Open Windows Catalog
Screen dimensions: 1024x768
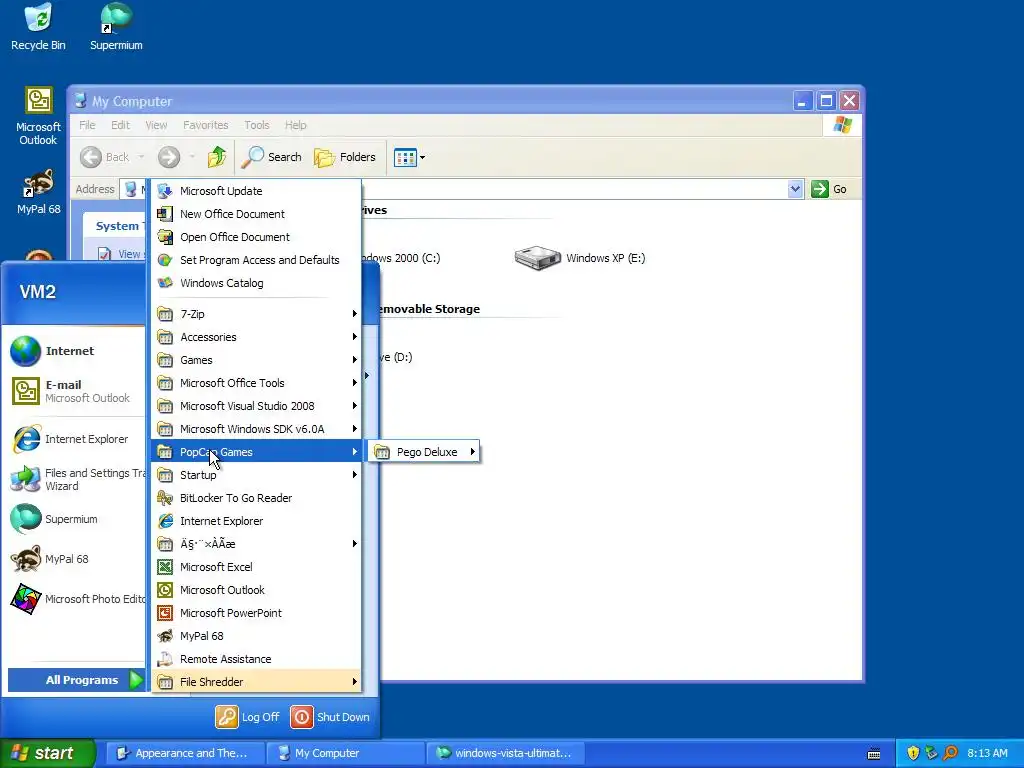pos(256,283)
